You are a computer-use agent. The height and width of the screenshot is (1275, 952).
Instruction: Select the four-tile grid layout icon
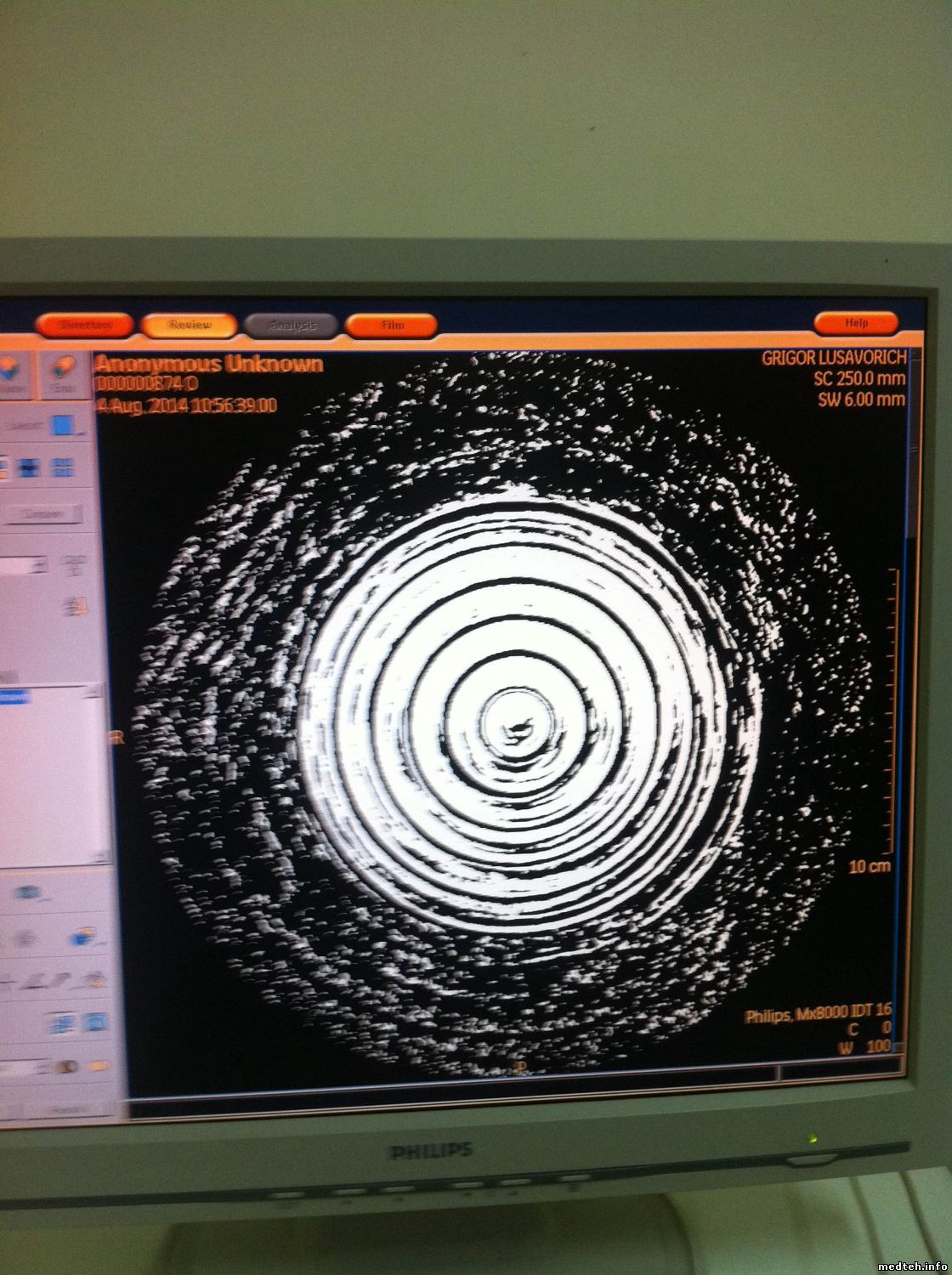(63, 467)
